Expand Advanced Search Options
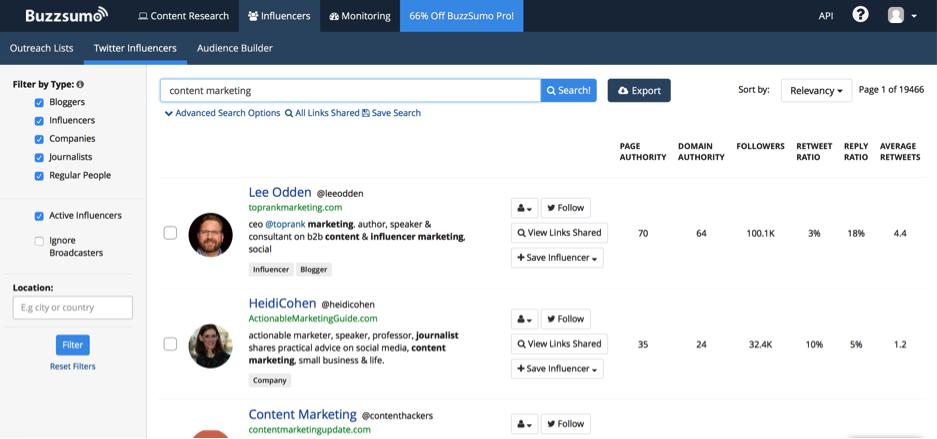This screenshot has height=439, width=937. pyautogui.click(x=222, y=114)
